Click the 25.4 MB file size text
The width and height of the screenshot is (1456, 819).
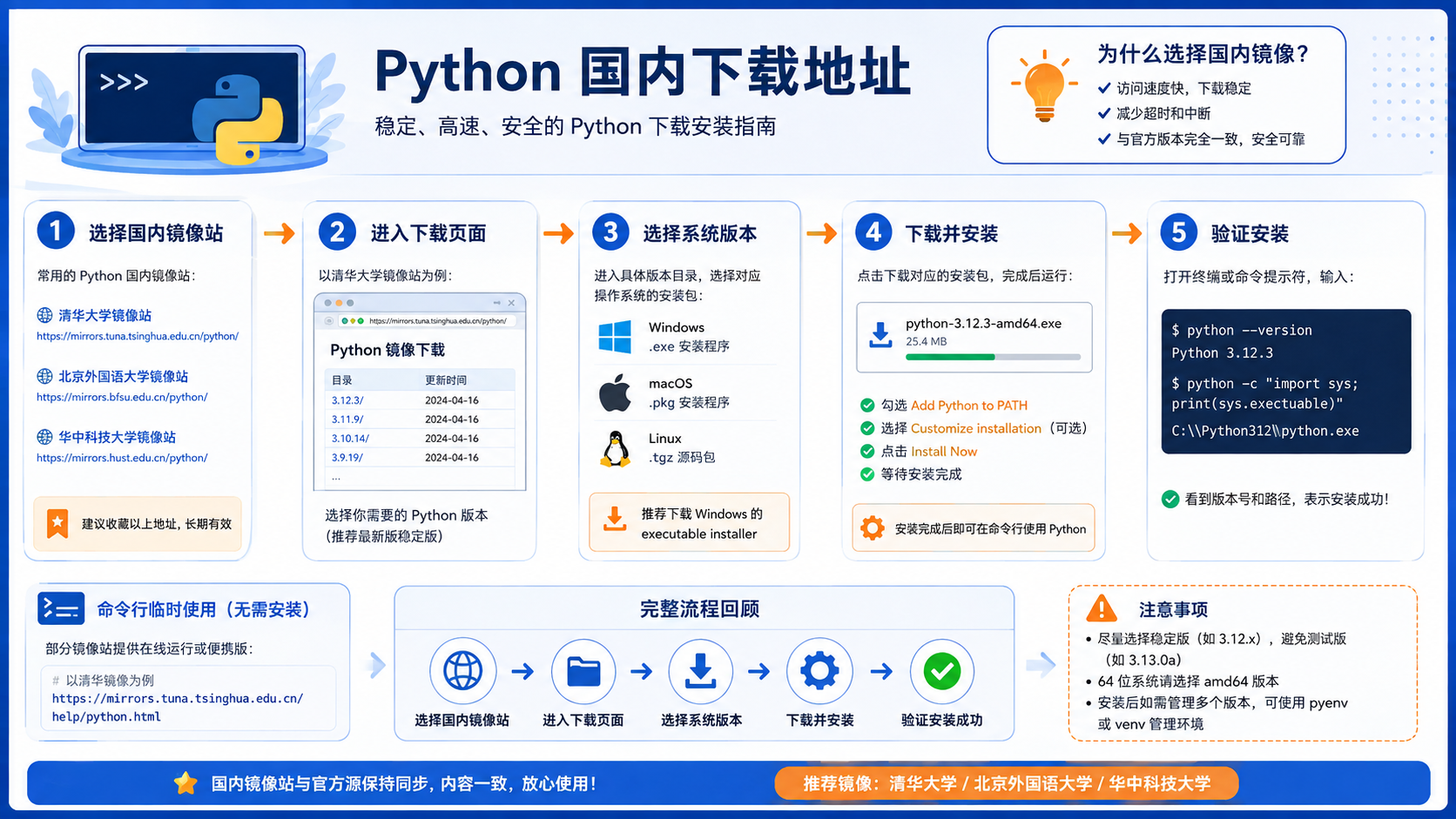point(926,341)
